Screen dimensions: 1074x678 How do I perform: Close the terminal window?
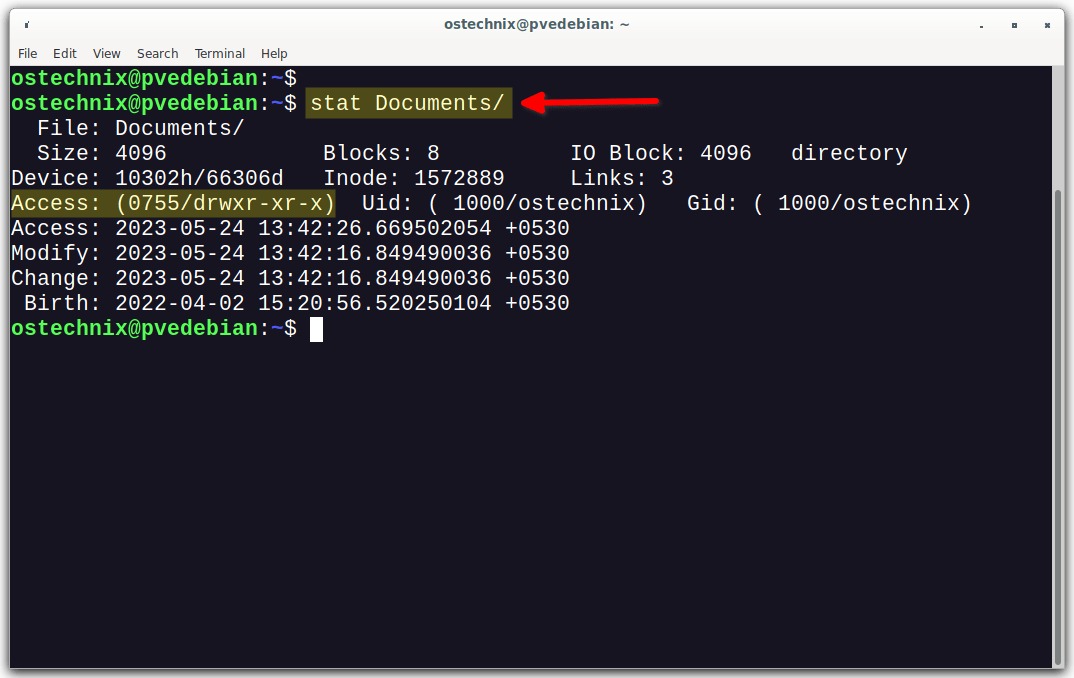tap(1047, 25)
